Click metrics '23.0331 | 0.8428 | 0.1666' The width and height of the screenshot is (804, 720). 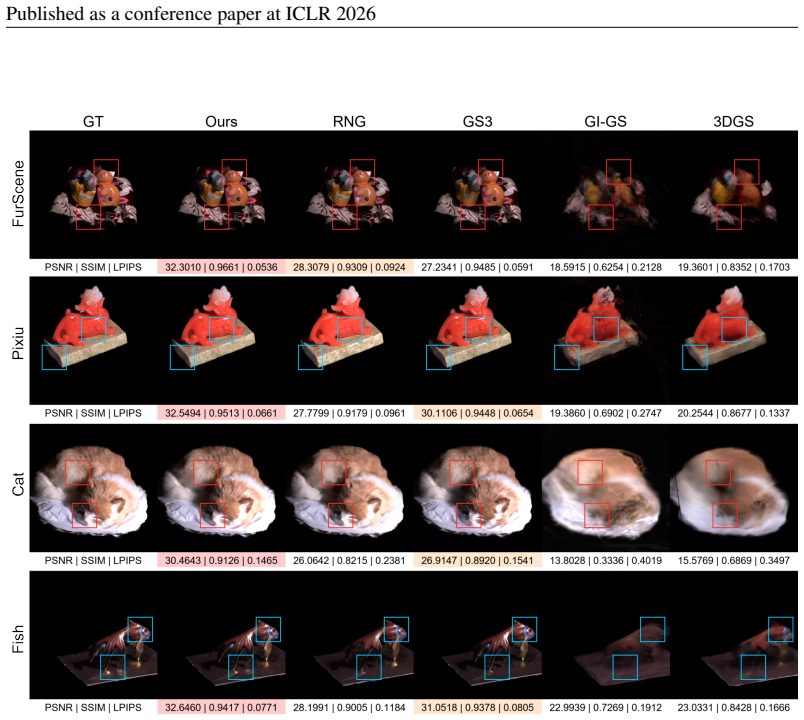tap(734, 708)
